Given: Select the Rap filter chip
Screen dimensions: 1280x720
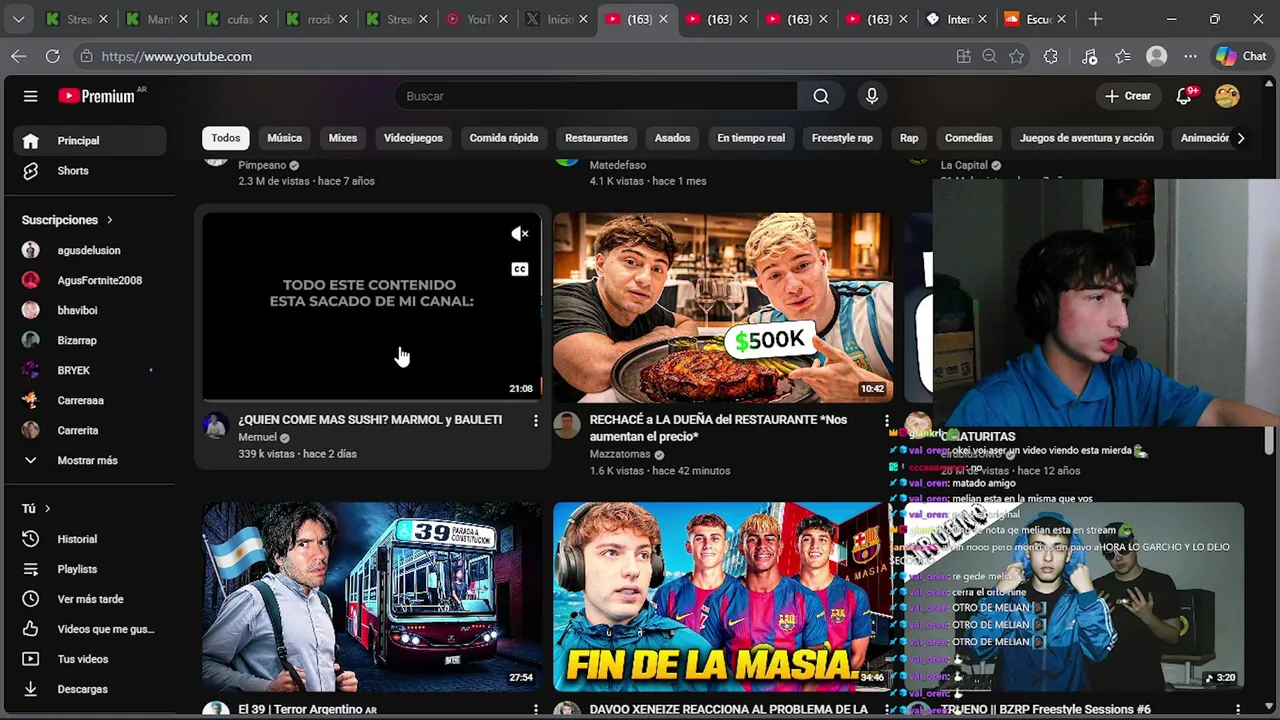Looking at the screenshot, I should pos(909,138).
